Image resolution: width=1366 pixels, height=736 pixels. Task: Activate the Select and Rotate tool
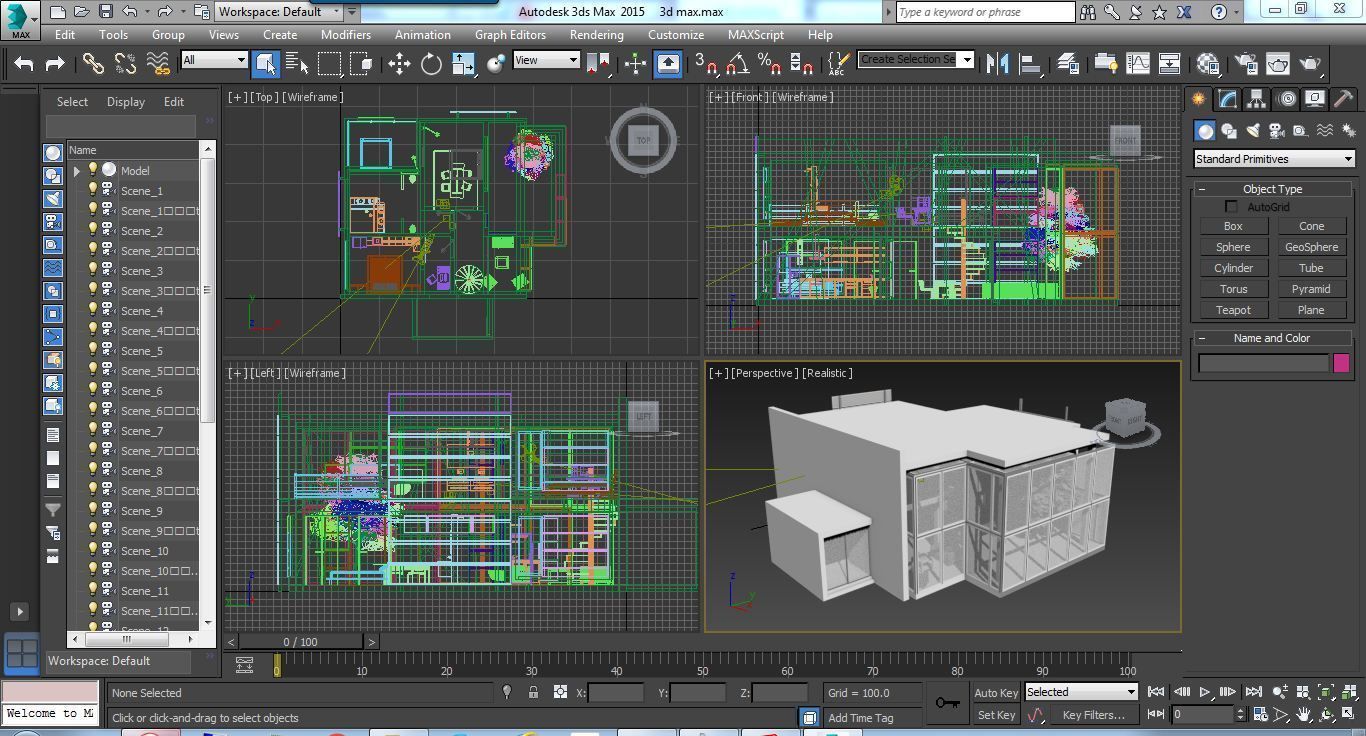point(431,64)
